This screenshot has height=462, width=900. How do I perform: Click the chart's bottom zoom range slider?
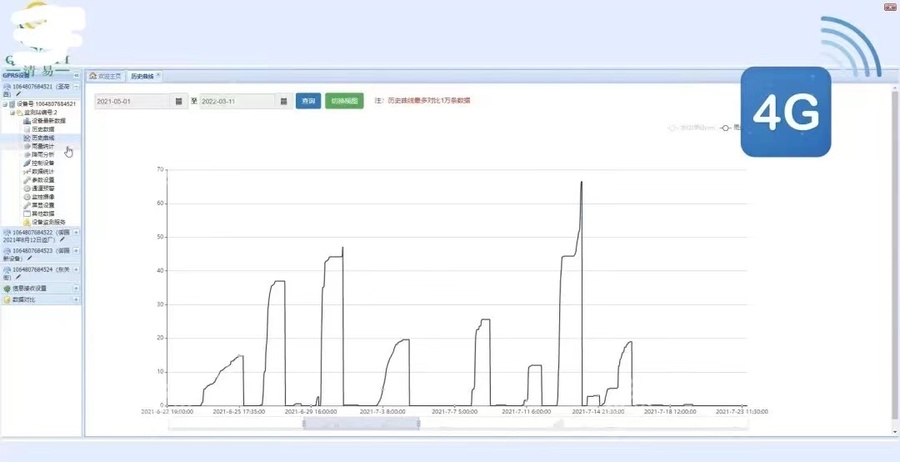coord(360,424)
